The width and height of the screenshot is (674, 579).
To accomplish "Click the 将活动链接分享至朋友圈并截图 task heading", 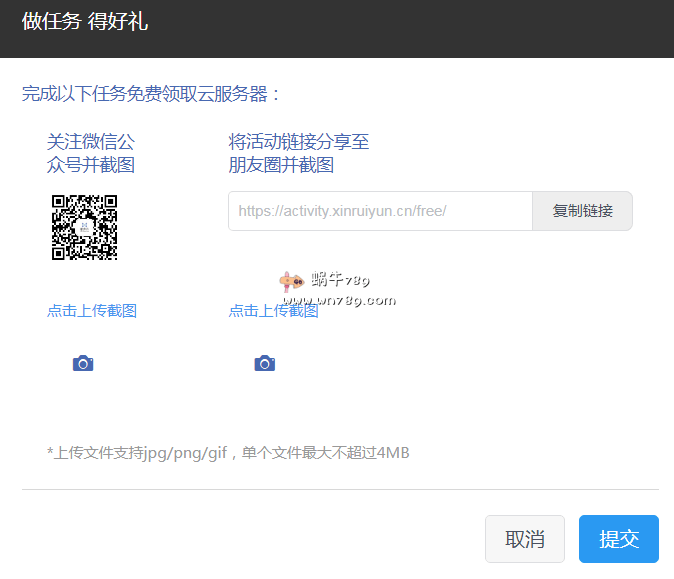I will [x=299, y=153].
